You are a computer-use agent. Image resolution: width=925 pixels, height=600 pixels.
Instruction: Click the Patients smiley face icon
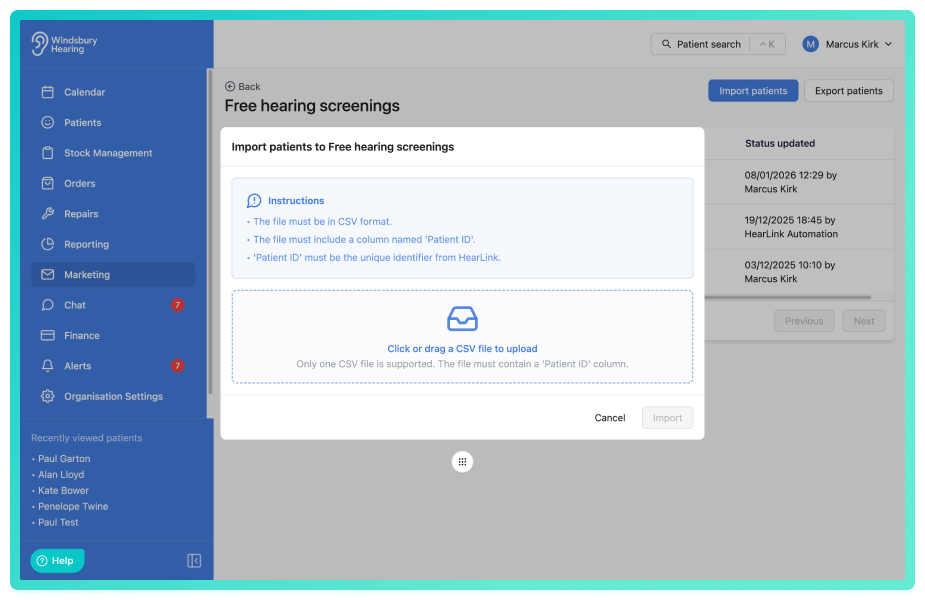click(48, 122)
